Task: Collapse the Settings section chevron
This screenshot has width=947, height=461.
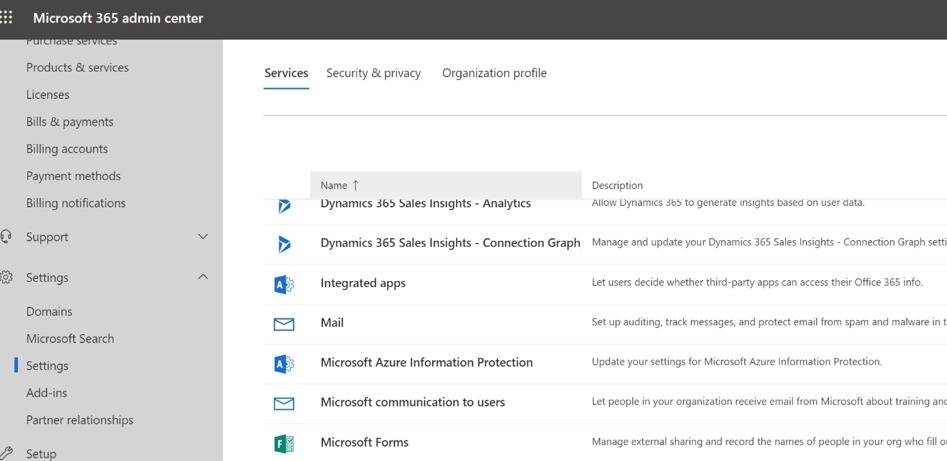Action: click(x=203, y=277)
